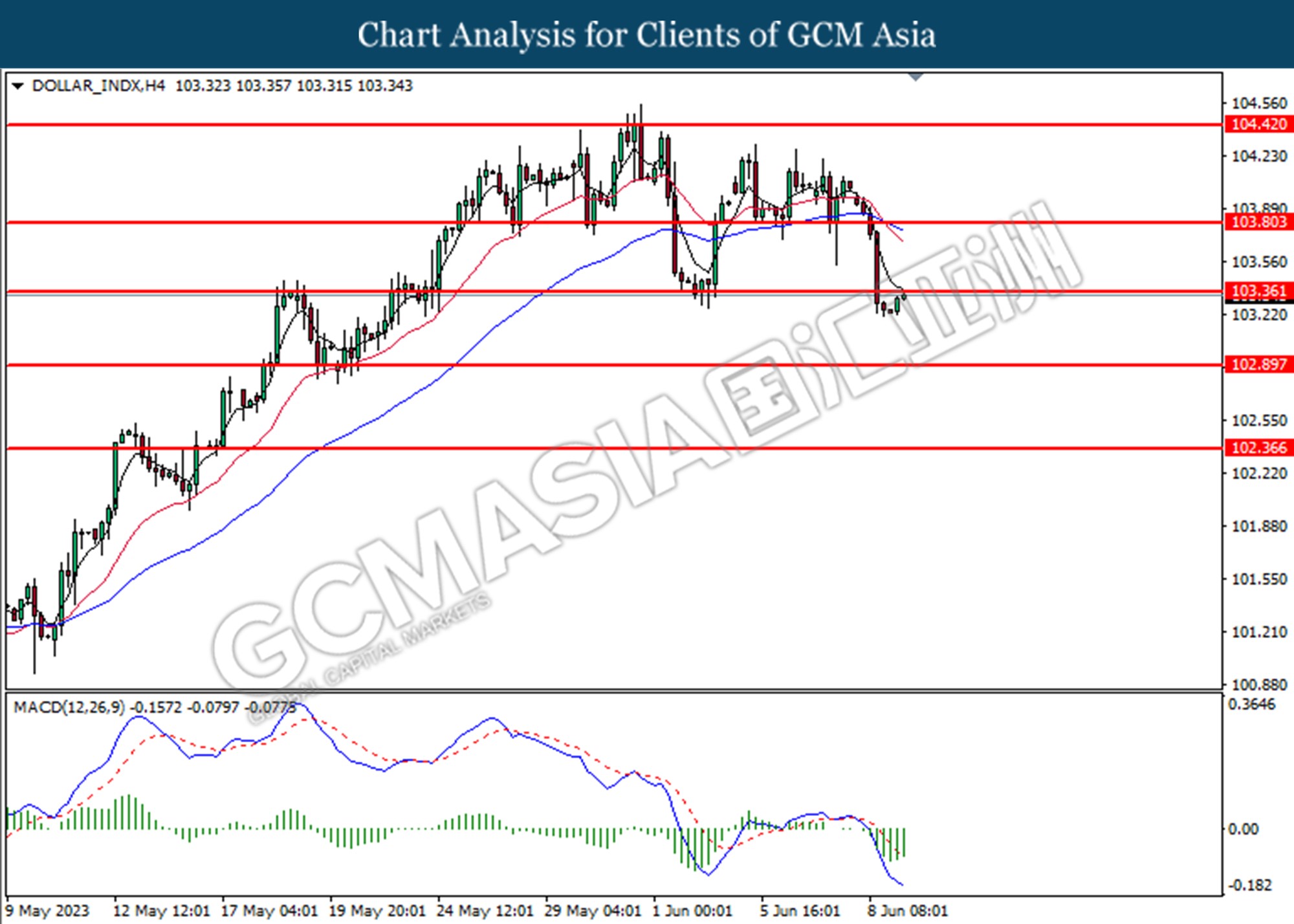The height and width of the screenshot is (924, 1294).
Task: Click the 103.560 price scale value
Action: 1259,262
